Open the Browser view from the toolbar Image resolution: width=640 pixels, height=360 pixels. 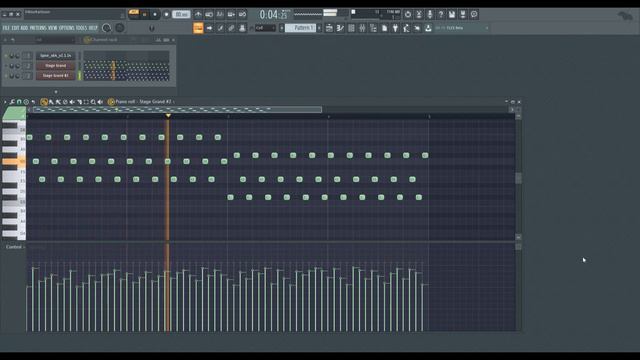[373, 28]
